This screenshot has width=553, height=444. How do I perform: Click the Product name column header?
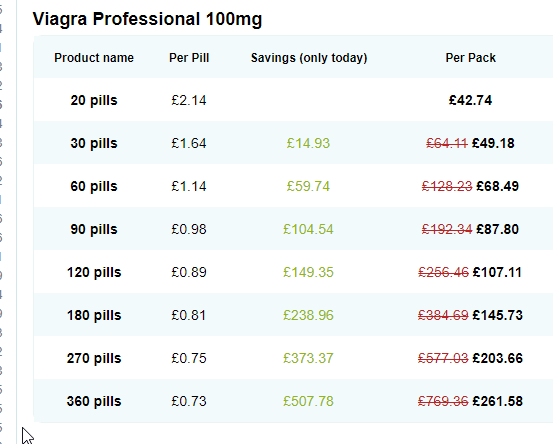pyautogui.click(x=94, y=57)
